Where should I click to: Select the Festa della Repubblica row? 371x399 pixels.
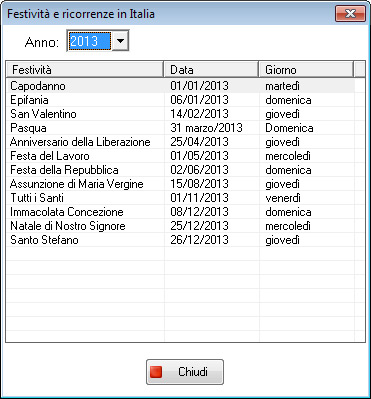pos(180,170)
